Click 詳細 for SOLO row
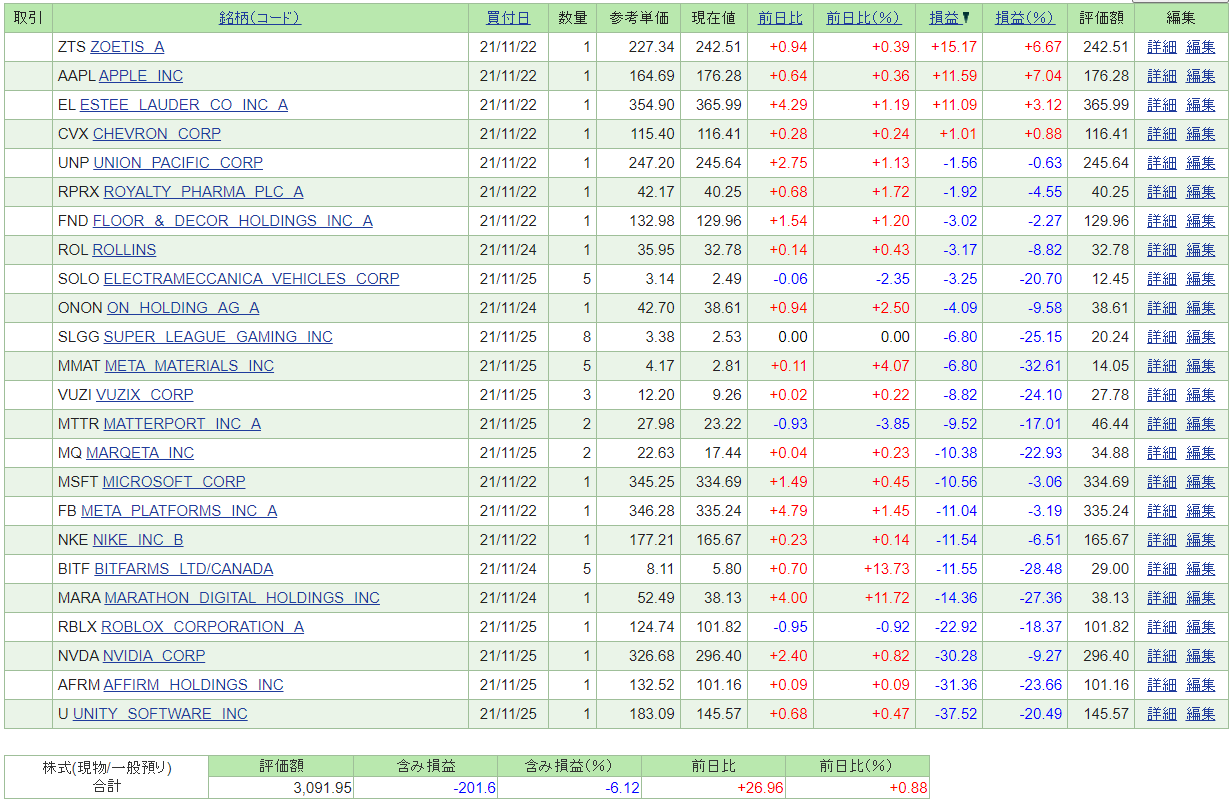Image resolution: width=1231 pixels, height=804 pixels. [x=1162, y=279]
